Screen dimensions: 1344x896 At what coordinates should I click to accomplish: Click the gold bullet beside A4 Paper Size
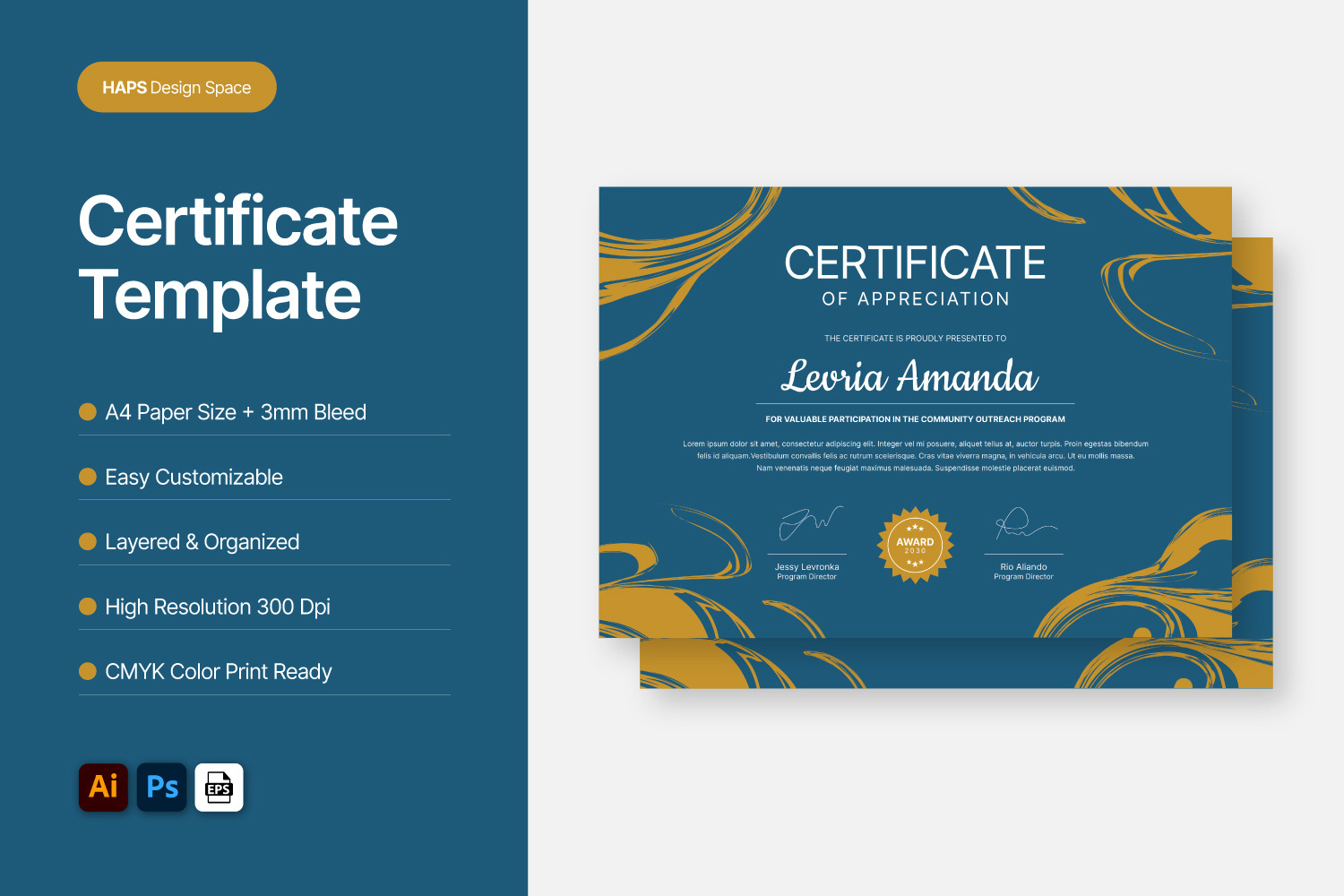[x=88, y=411]
